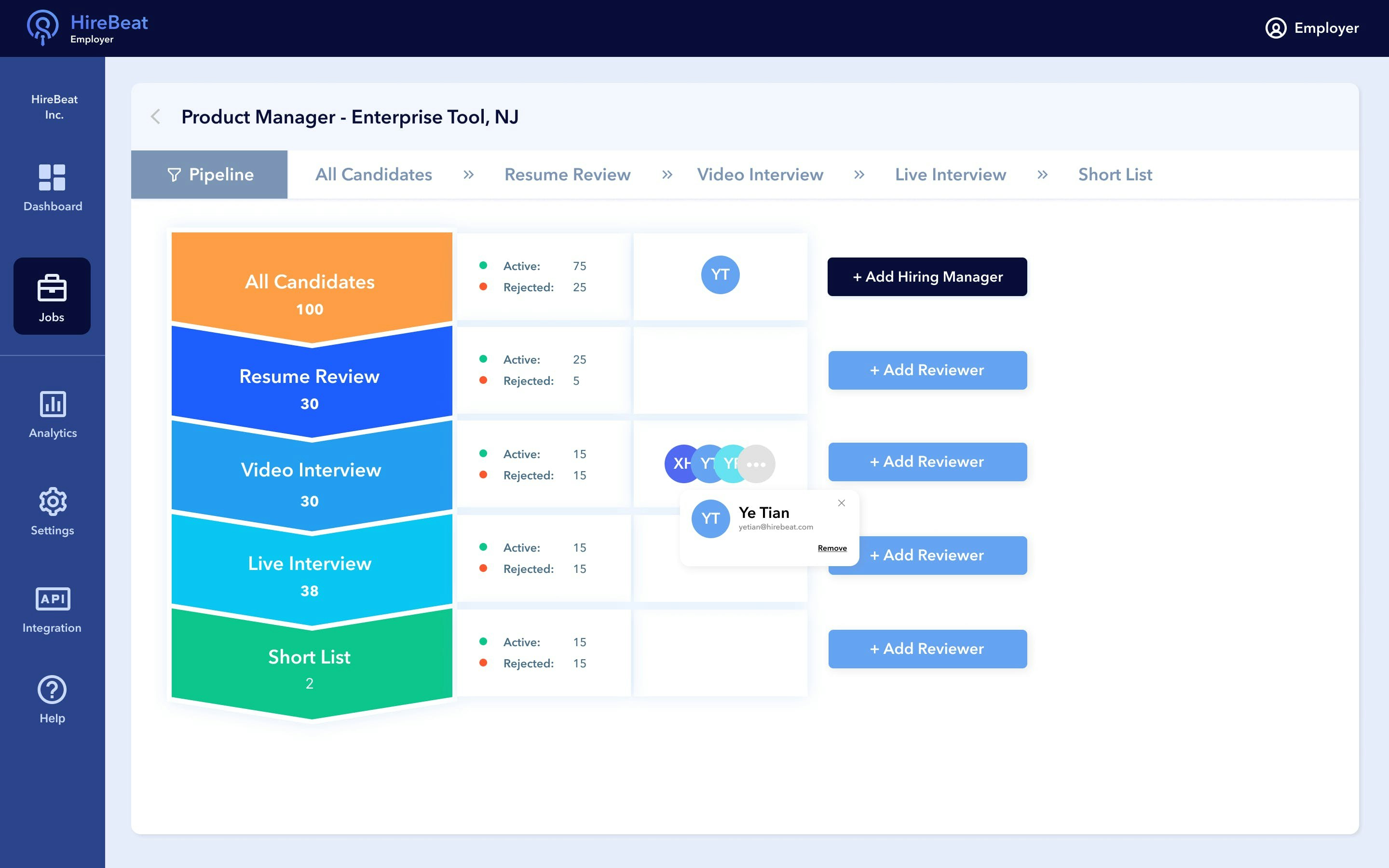This screenshot has height=868, width=1389.
Task: Add Reviewer to Resume Review stage
Action: [927, 370]
